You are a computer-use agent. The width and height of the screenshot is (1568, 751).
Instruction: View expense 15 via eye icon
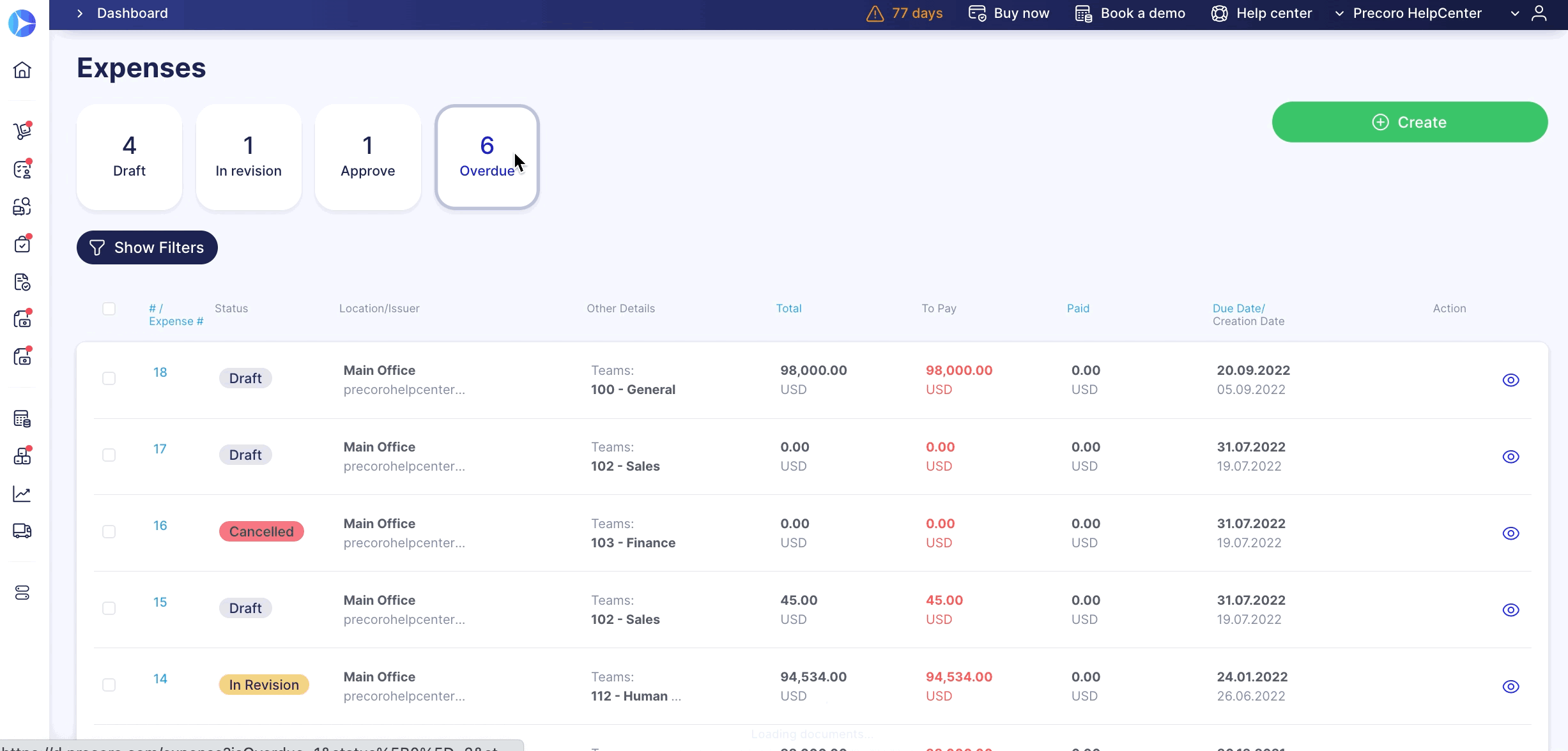(x=1510, y=610)
